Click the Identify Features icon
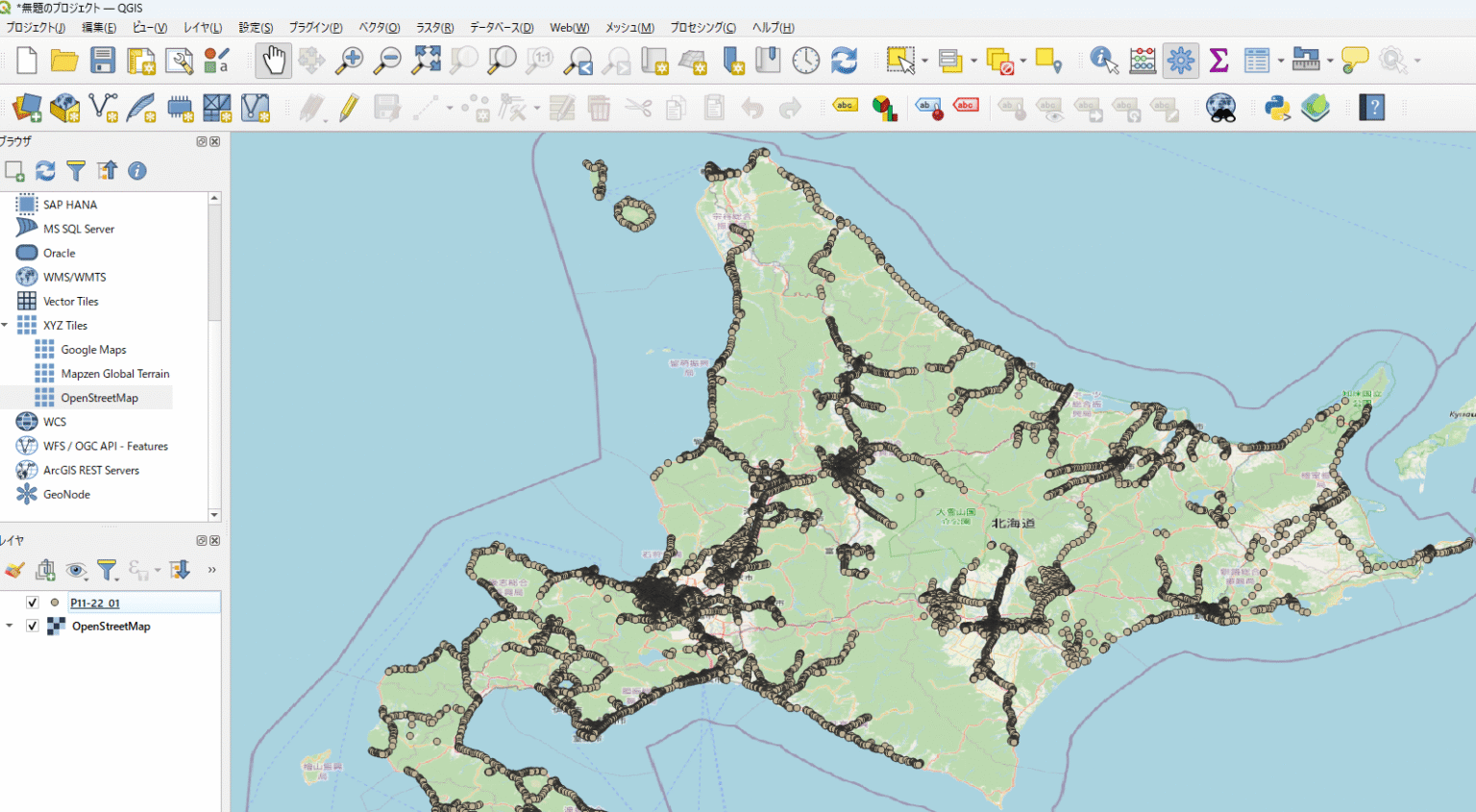1476x812 pixels. click(1103, 60)
